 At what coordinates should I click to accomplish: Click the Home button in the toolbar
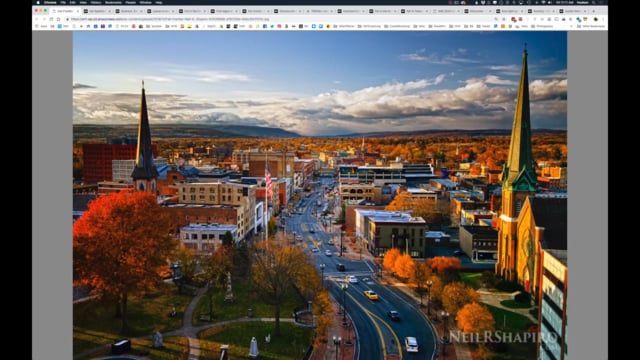(x=58, y=19)
